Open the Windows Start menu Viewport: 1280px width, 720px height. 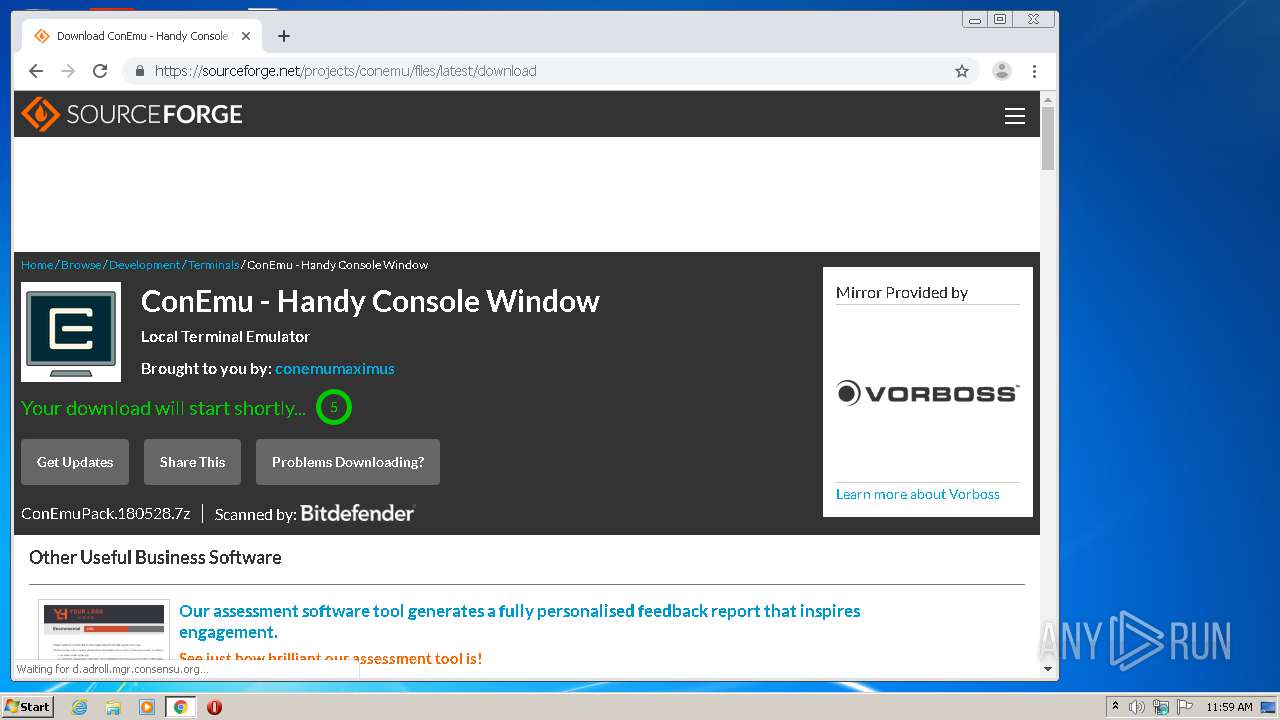(x=28, y=706)
